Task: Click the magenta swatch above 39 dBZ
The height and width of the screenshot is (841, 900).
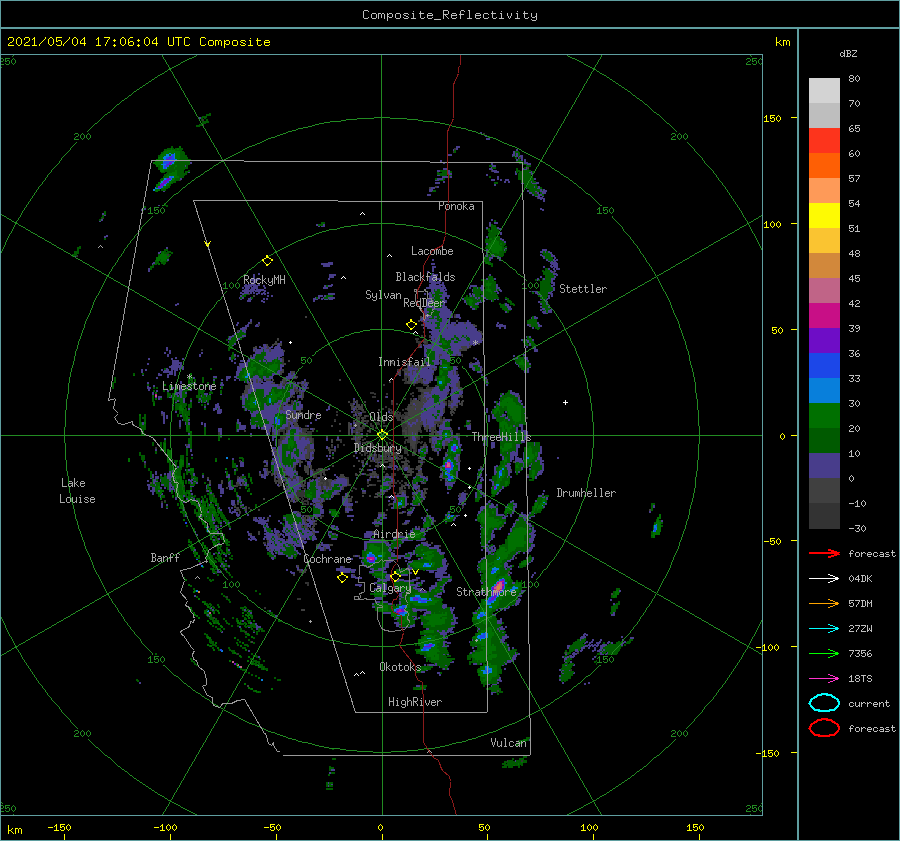Action: [824, 315]
